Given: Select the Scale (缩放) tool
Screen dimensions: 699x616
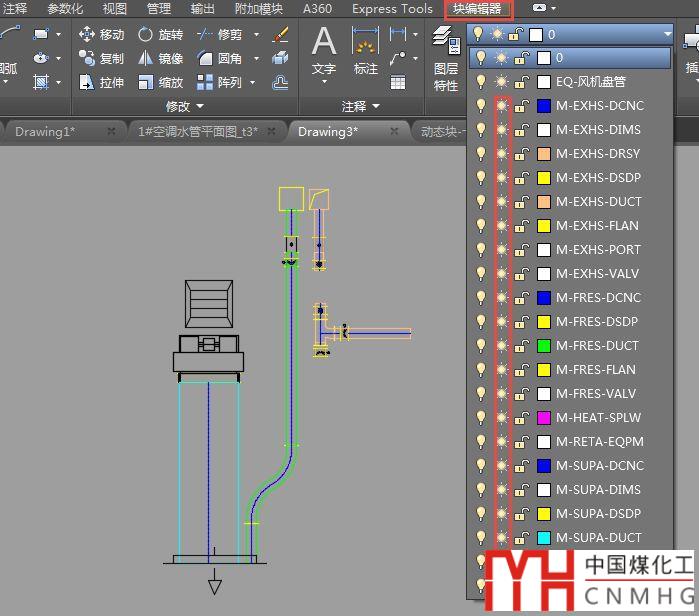Looking at the screenshot, I should point(160,83).
